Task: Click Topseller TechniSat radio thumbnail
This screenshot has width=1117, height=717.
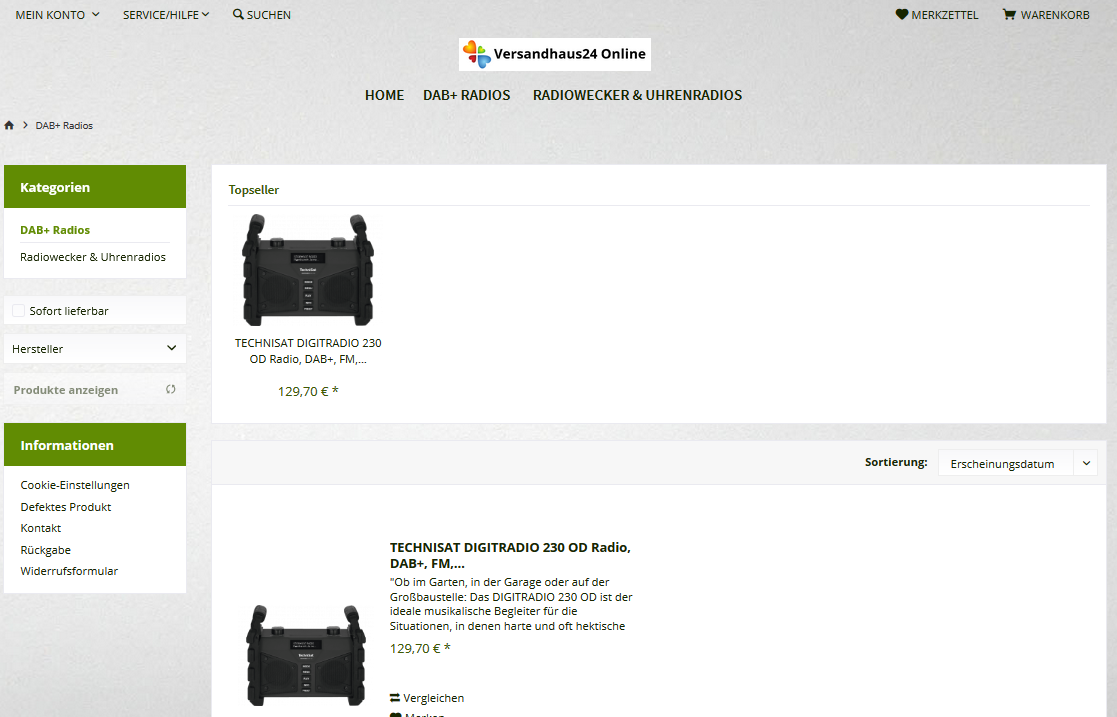Action: (x=308, y=269)
